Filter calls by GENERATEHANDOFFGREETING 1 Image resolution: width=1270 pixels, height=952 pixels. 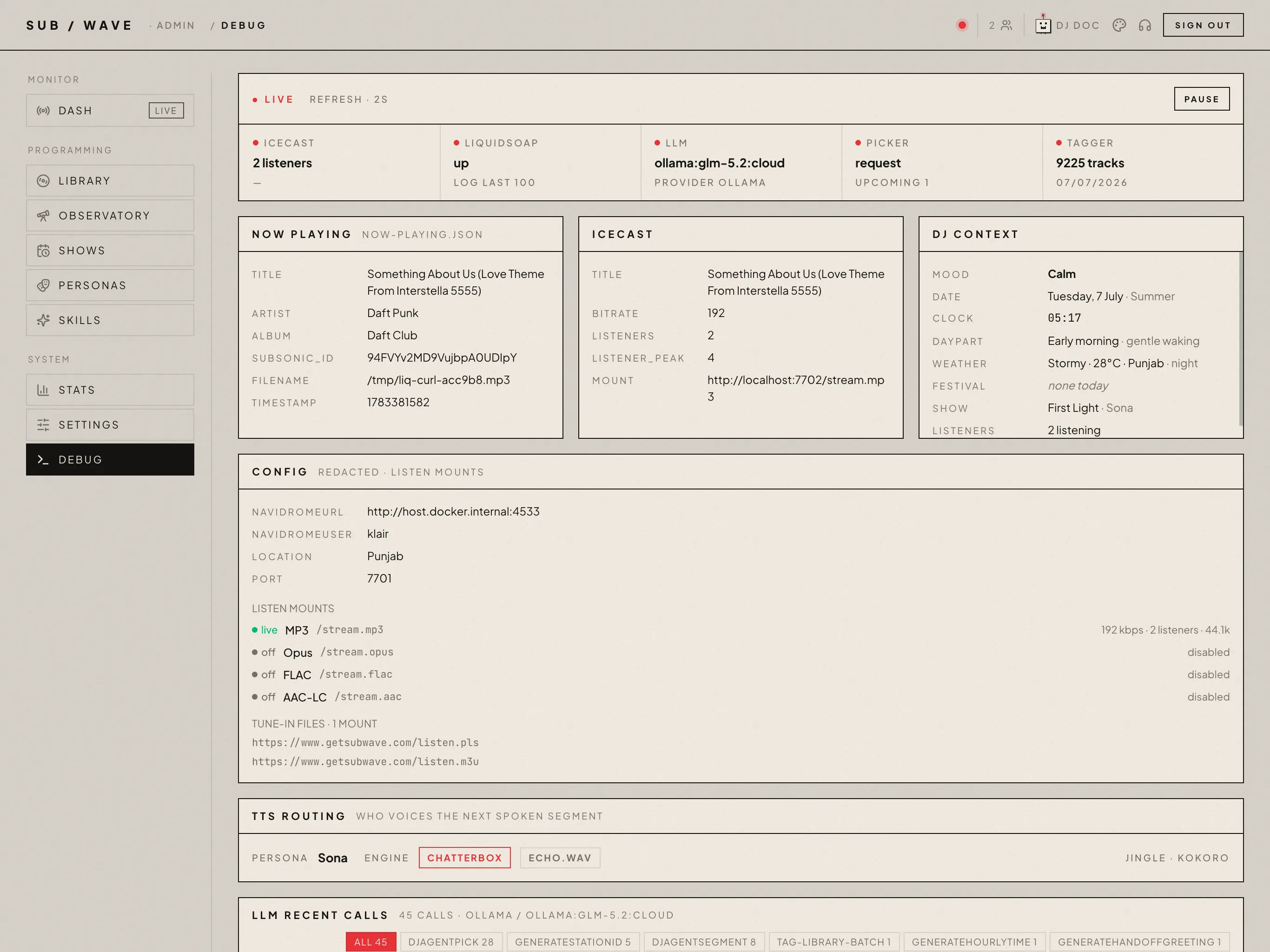click(x=1140, y=942)
